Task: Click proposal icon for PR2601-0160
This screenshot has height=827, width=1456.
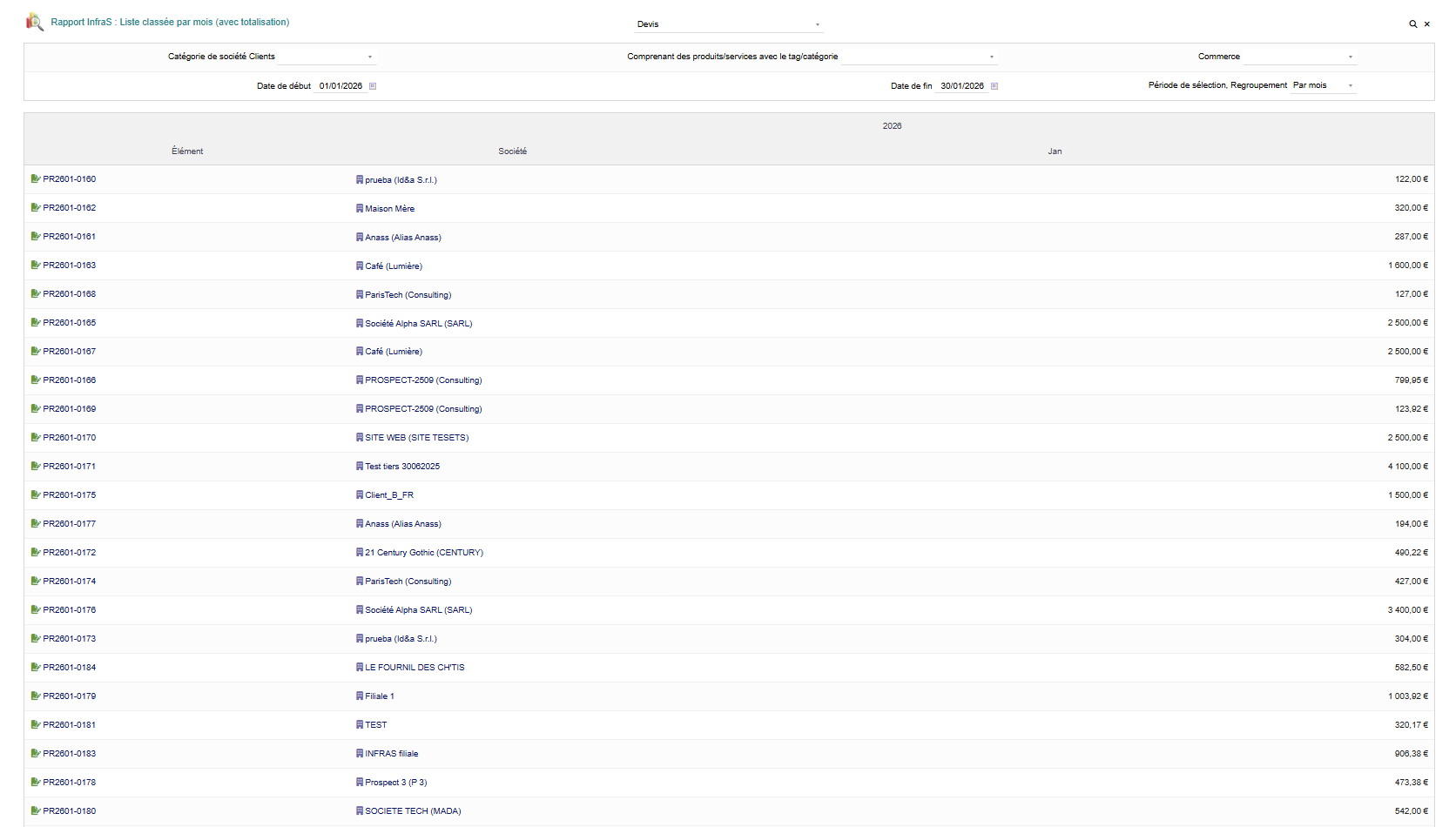Action: [36, 179]
